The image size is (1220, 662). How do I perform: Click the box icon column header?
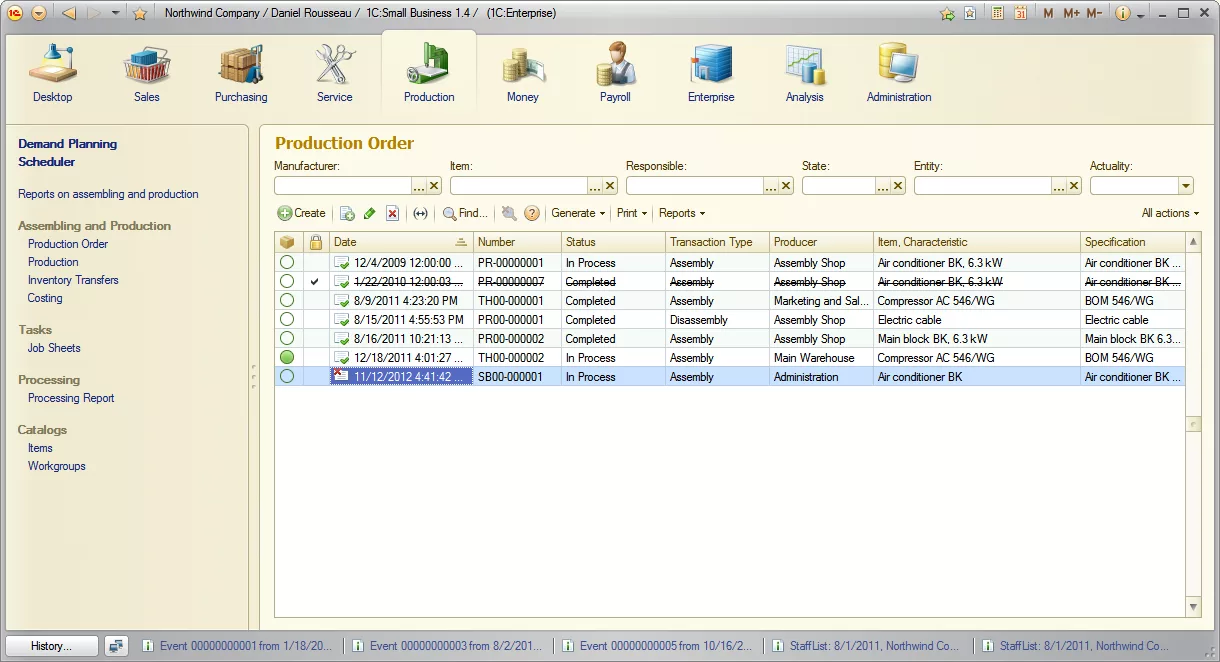pyautogui.click(x=288, y=242)
